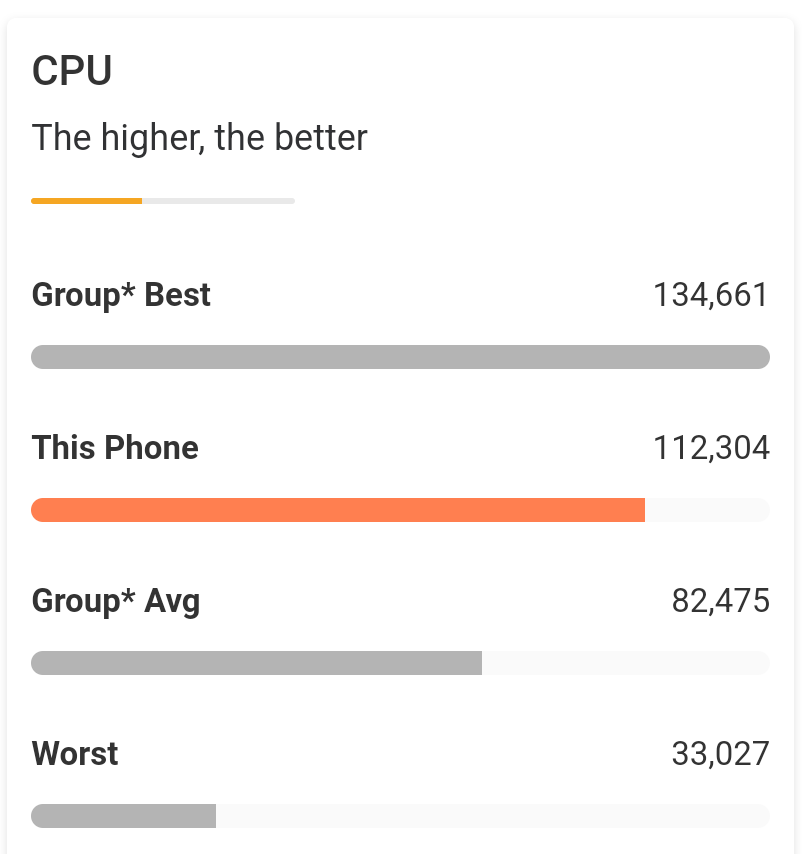
Task: Click the Group Best score 134,661
Action: pos(710,295)
